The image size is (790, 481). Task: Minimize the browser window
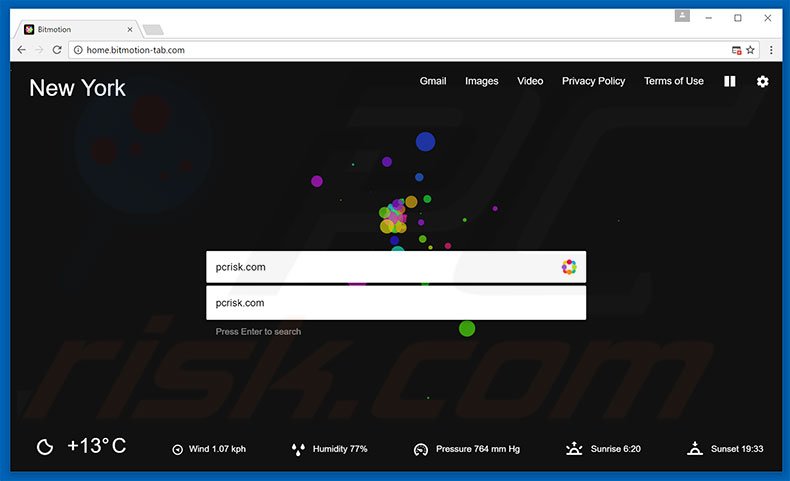[708, 18]
